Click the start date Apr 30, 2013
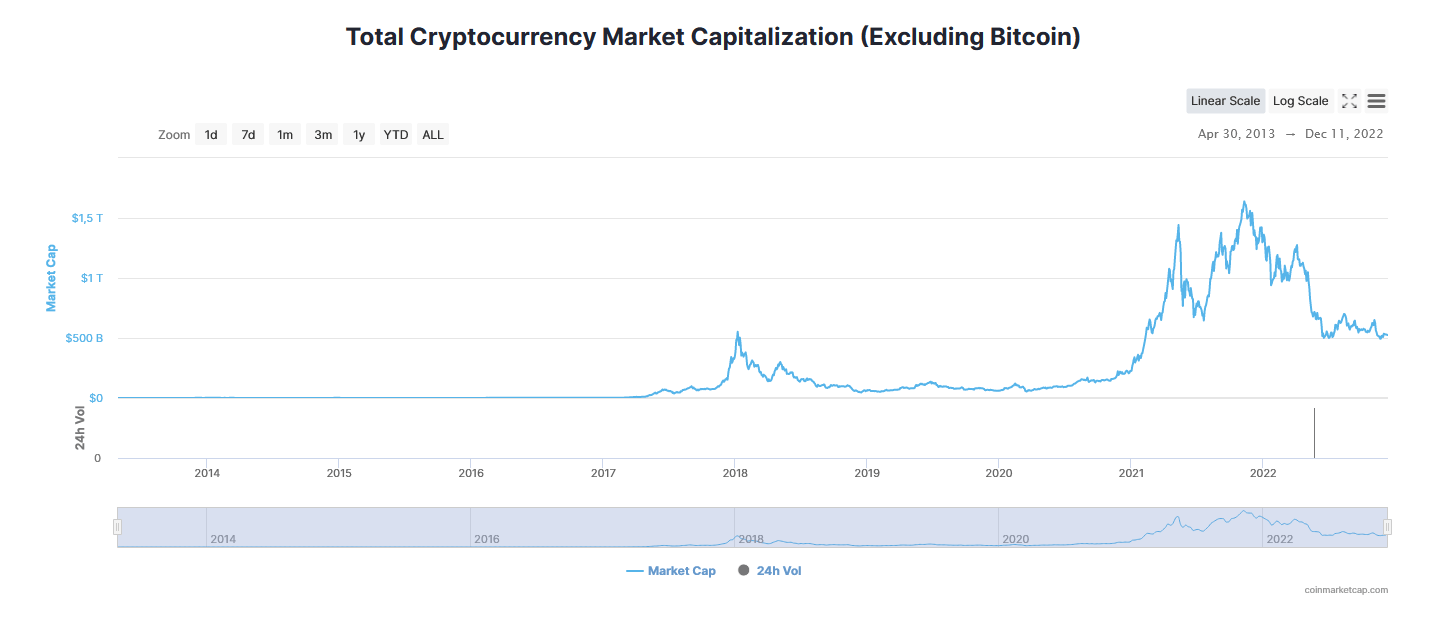Image resolution: width=1438 pixels, height=623 pixels. [1236, 134]
